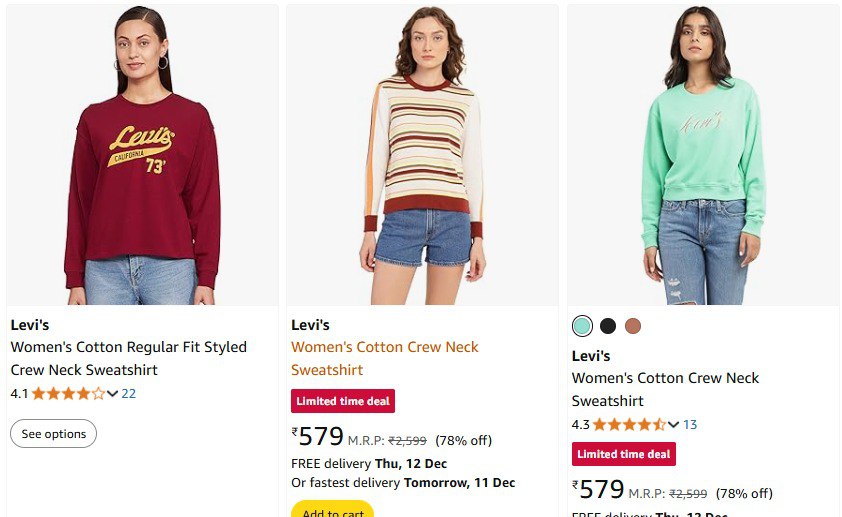Click the ₹579 price of striped sweatshirt
842x517 pixels.
pyautogui.click(x=318, y=437)
